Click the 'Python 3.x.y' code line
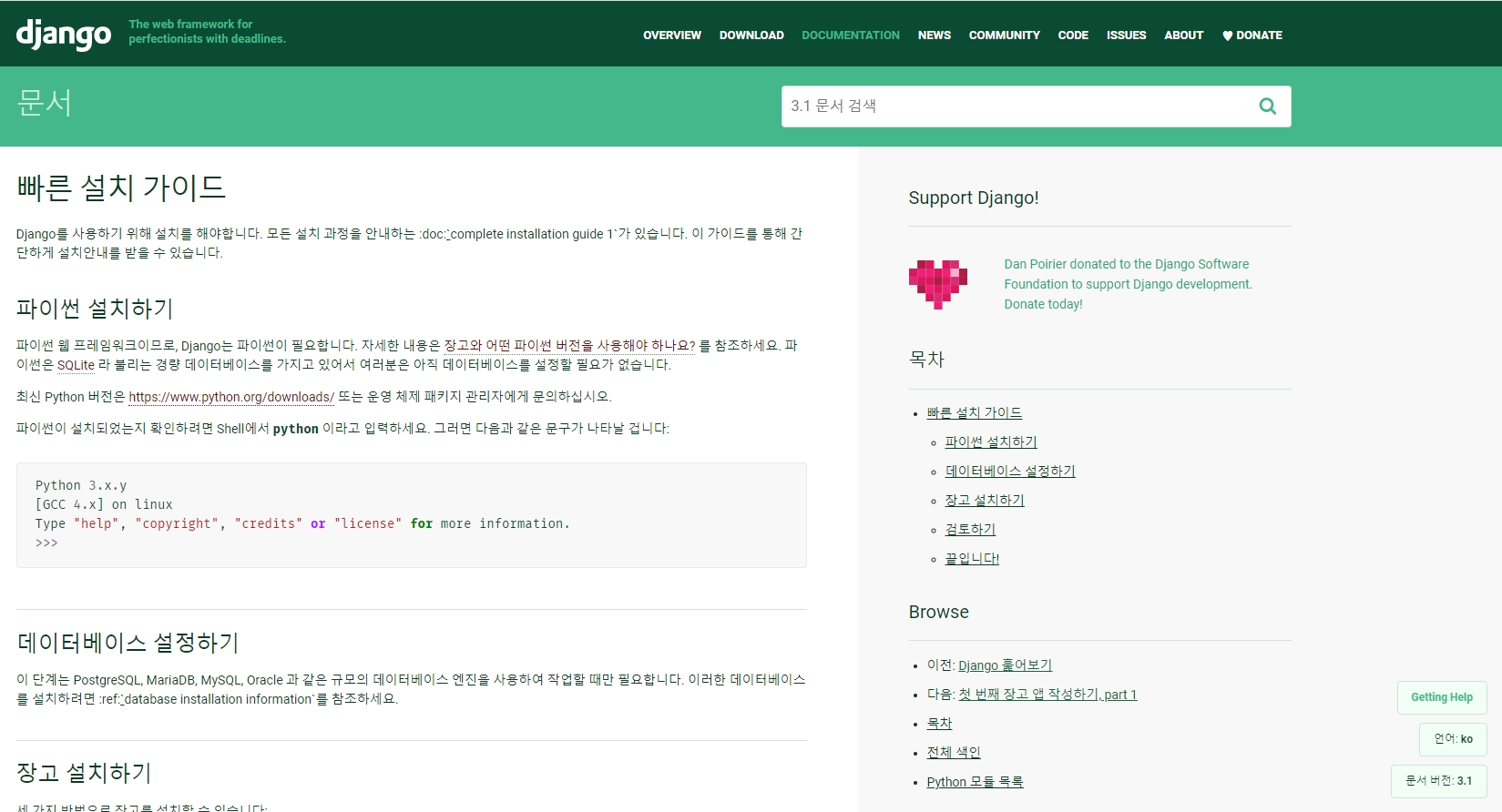The width and height of the screenshot is (1502, 812). coord(81,486)
